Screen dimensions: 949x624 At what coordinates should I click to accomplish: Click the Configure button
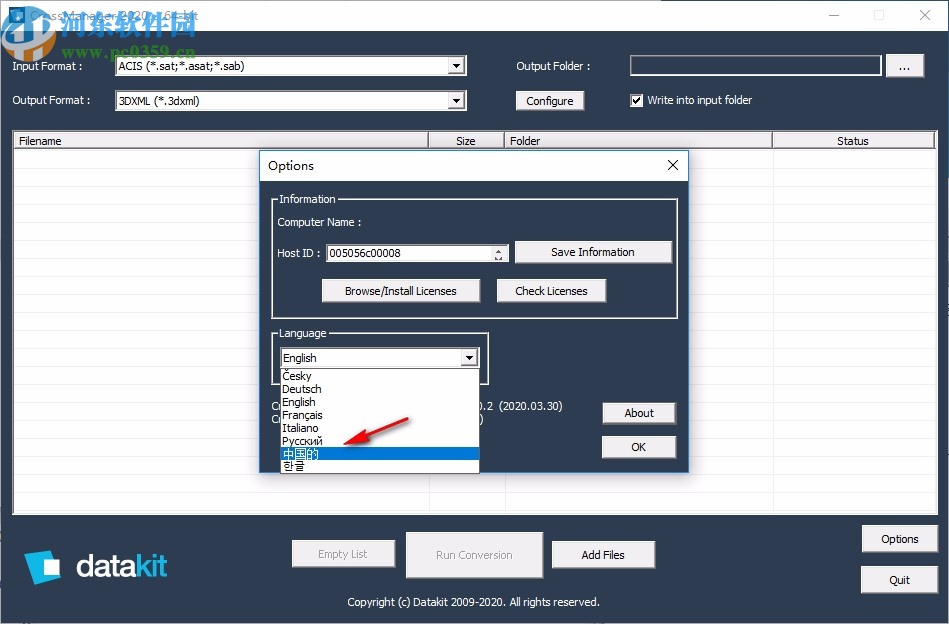pos(551,100)
